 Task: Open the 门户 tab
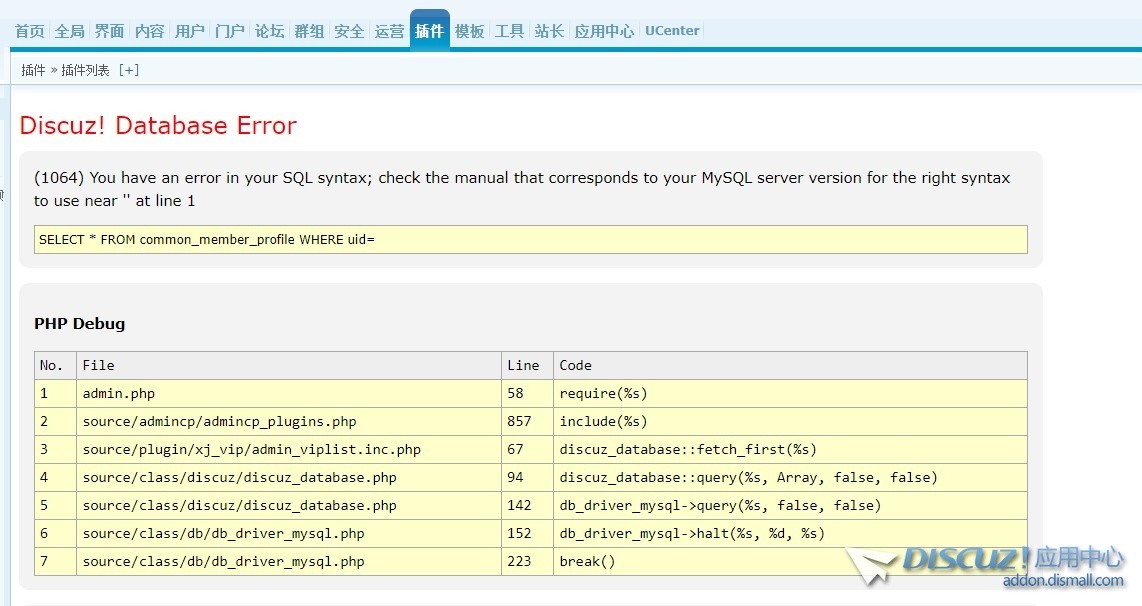point(230,31)
